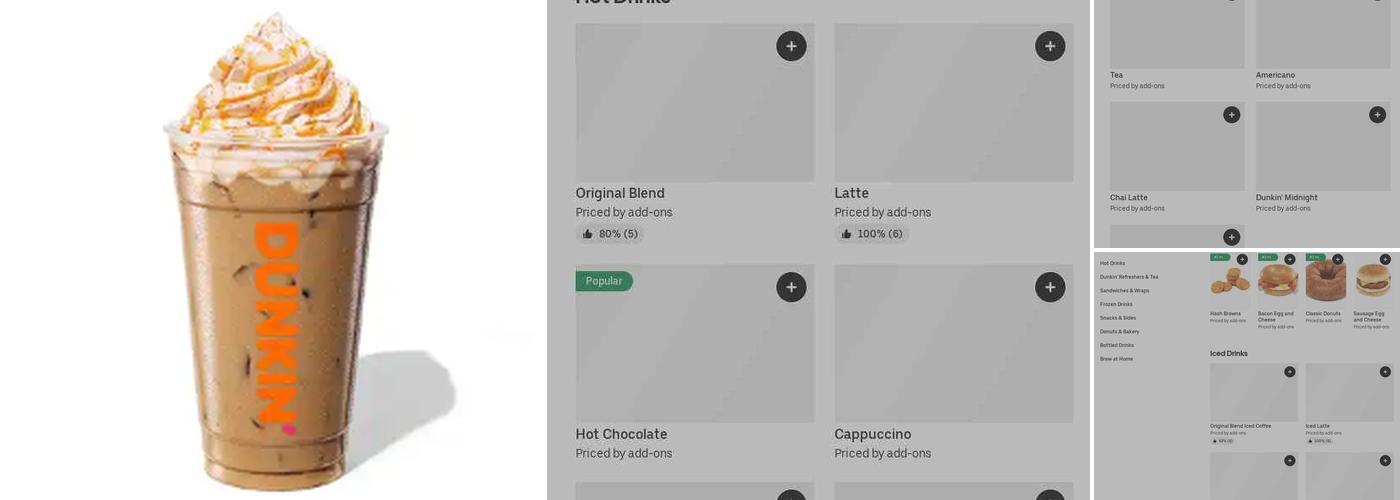1400x500 pixels.
Task: Open Sandwiches & Wraps menu category
Action: pyautogui.click(x=1124, y=291)
